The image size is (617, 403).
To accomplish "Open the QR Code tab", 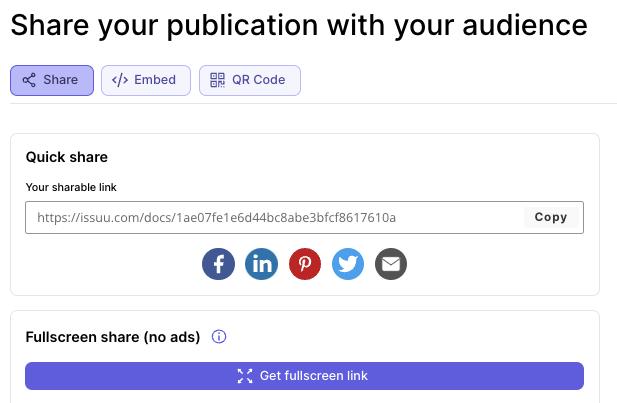I will coord(250,80).
